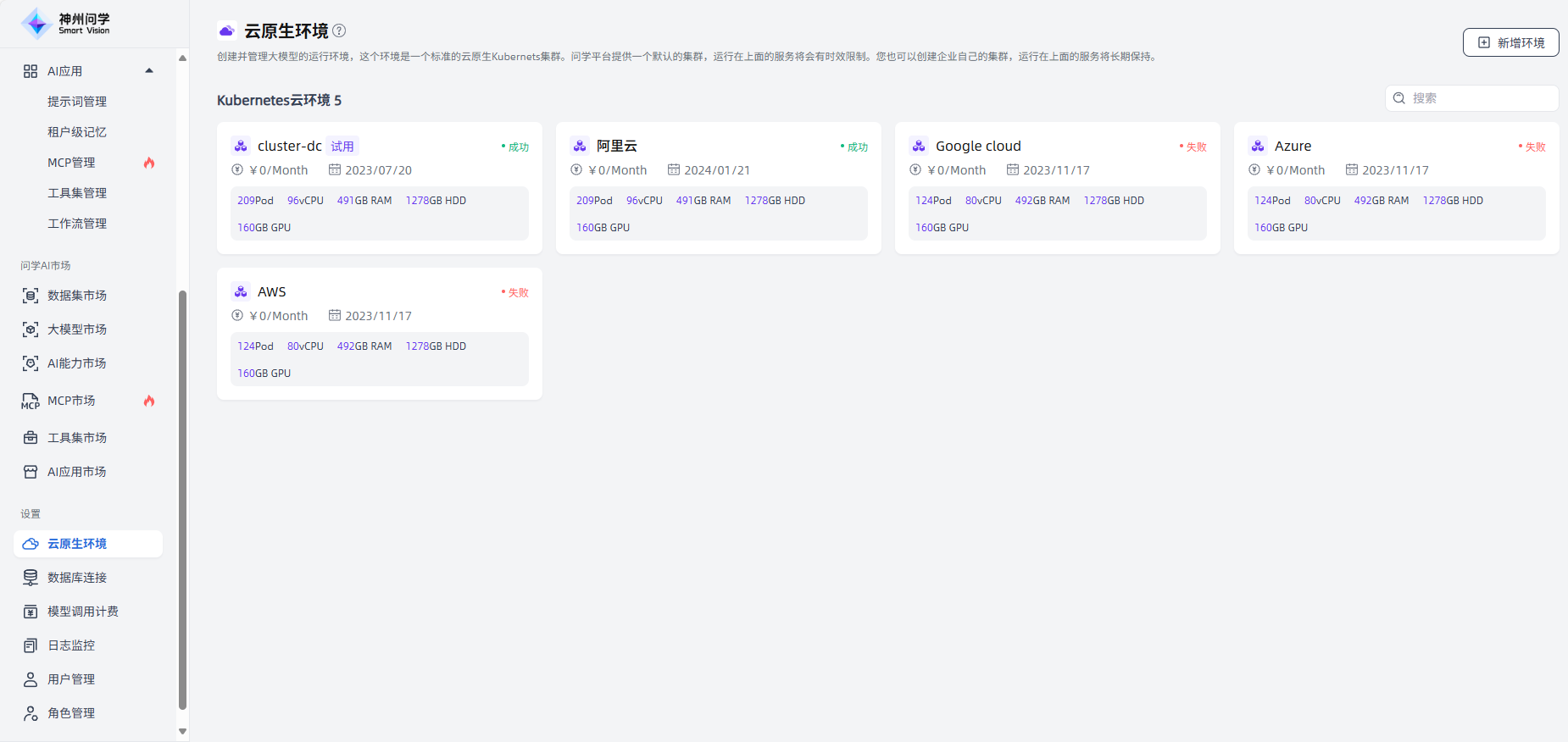The image size is (1568, 742).
Task: Click the flame icon beside MCP市场
Action: point(149,401)
